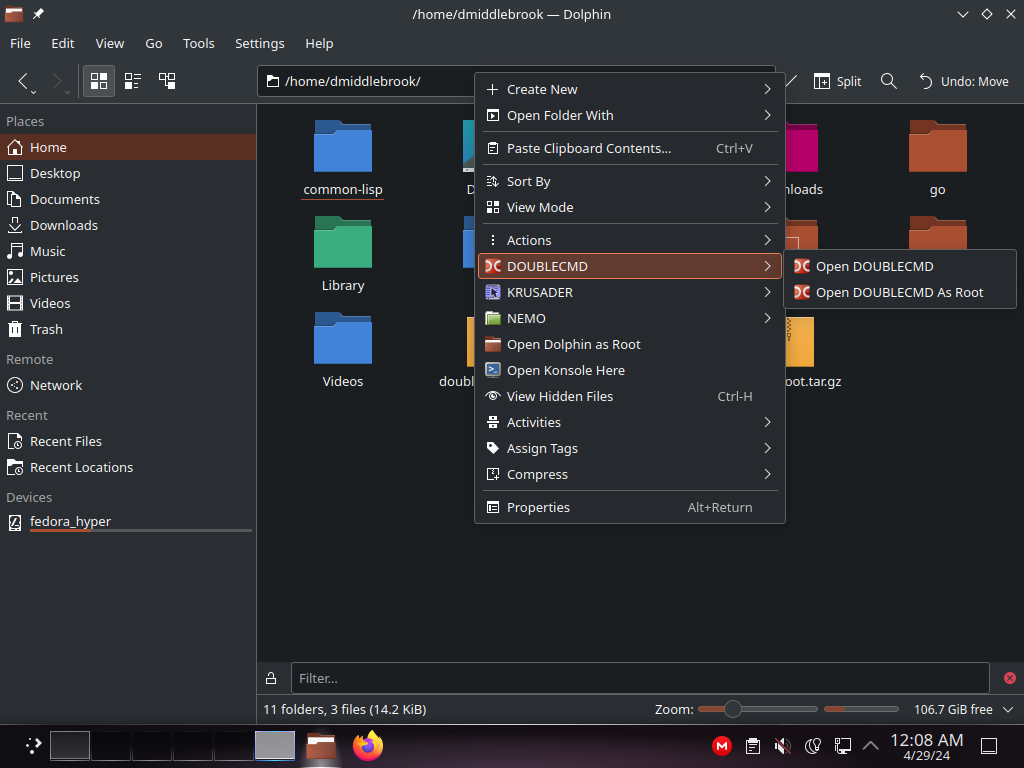Image resolution: width=1024 pixels, height=768 pixels.
Task: Switch to Details tree view mode
Action: [167, 81]
